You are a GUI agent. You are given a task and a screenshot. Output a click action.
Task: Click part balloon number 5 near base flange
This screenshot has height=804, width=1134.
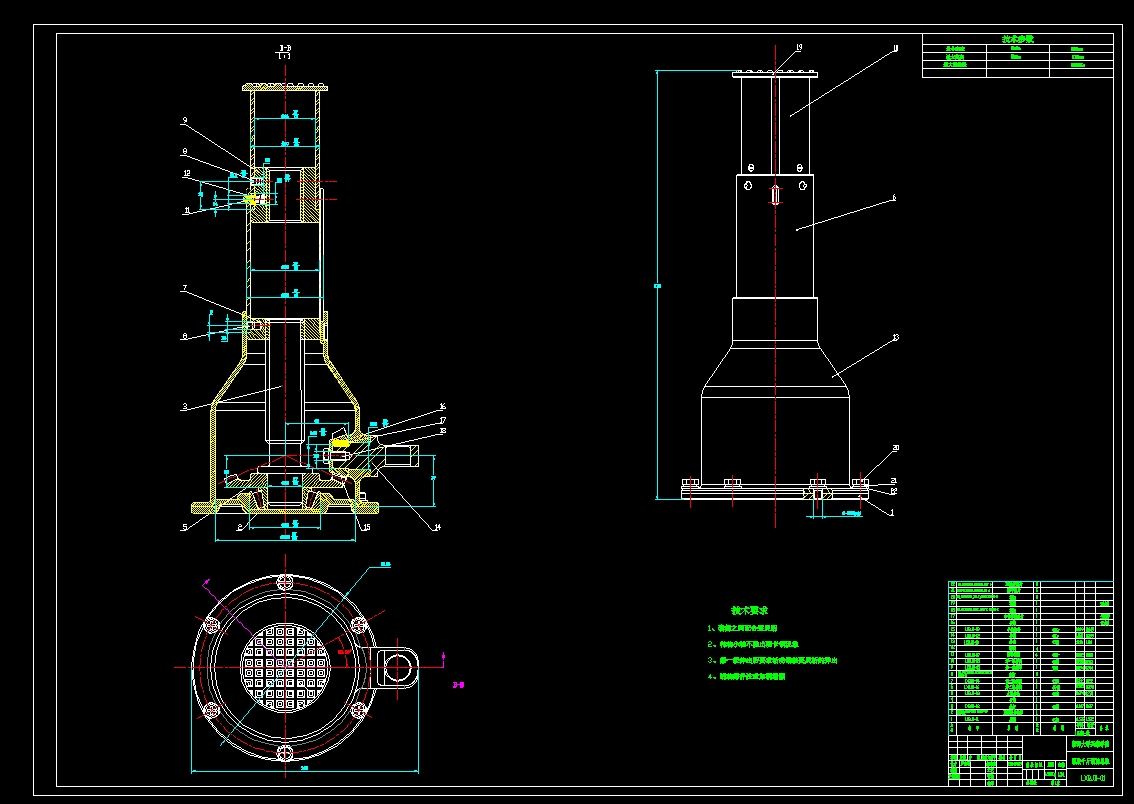(185, 527)
